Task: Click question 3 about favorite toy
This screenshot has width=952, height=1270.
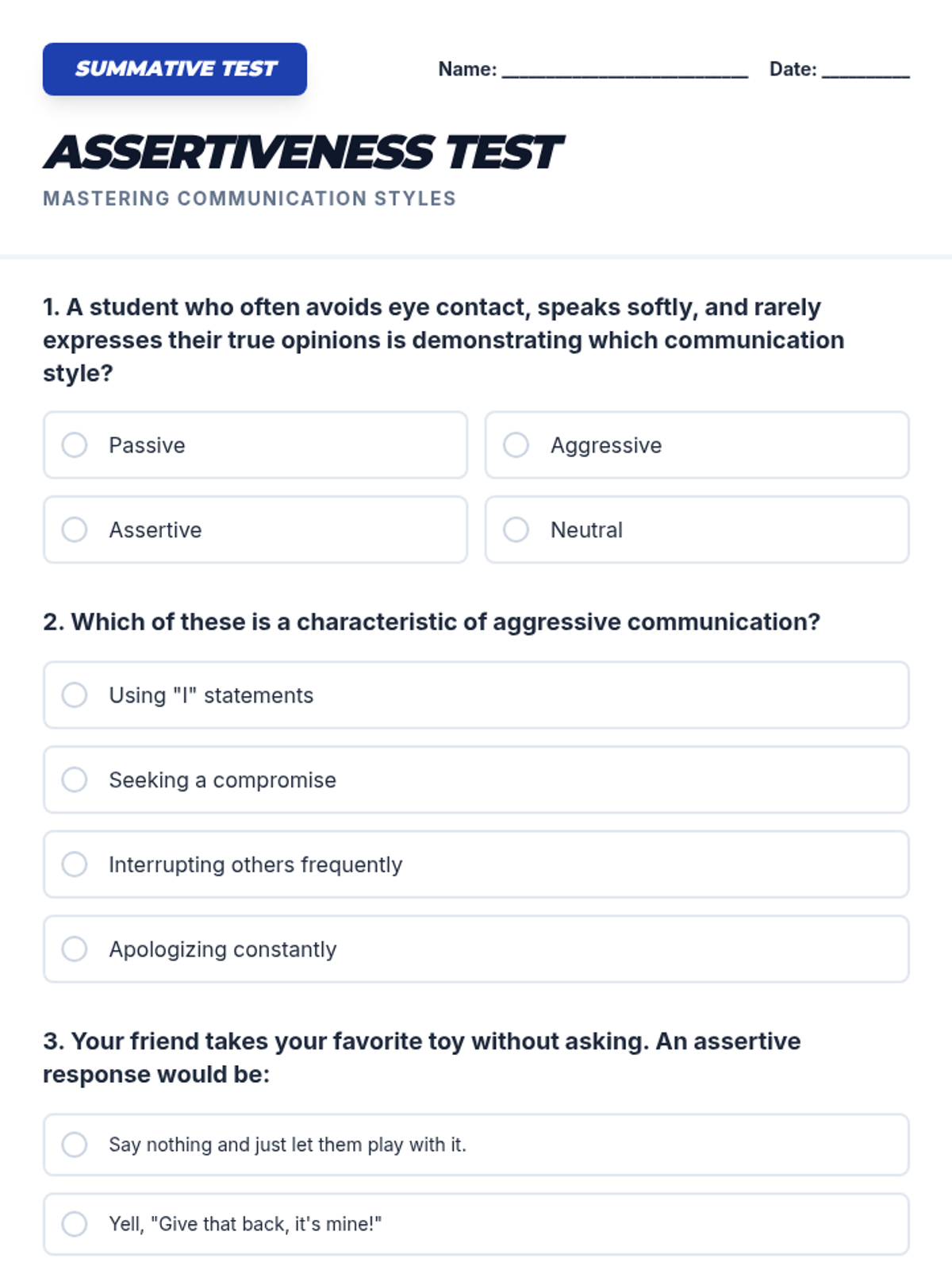Action: point(421,1057)
